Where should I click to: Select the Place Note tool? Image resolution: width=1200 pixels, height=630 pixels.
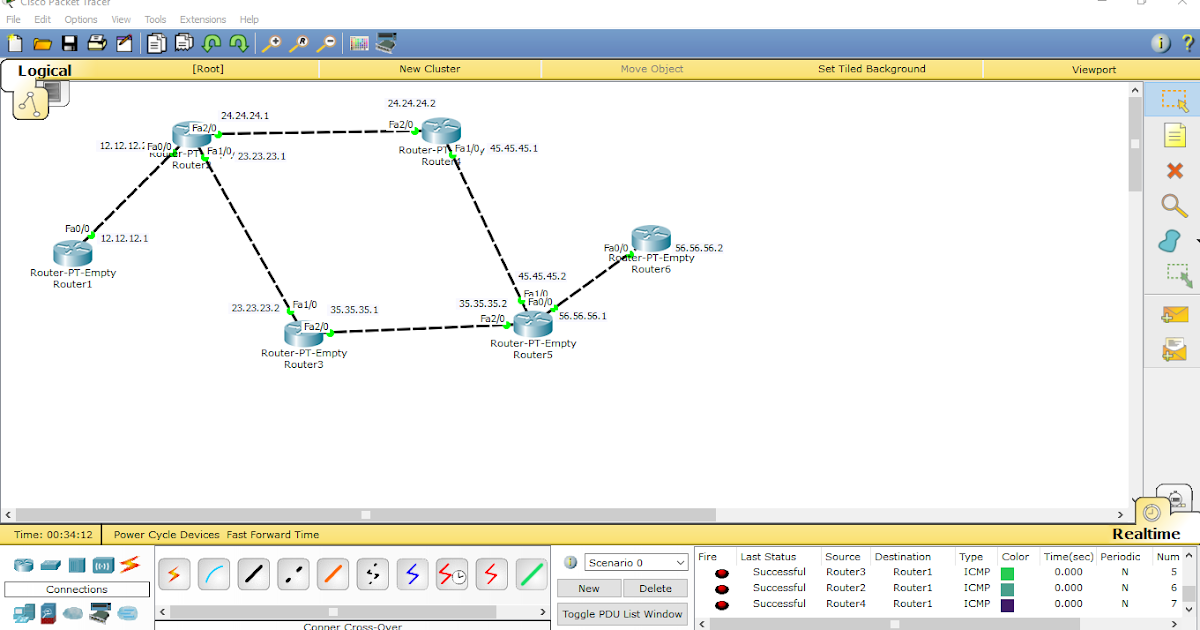[x=1173, y=135]
